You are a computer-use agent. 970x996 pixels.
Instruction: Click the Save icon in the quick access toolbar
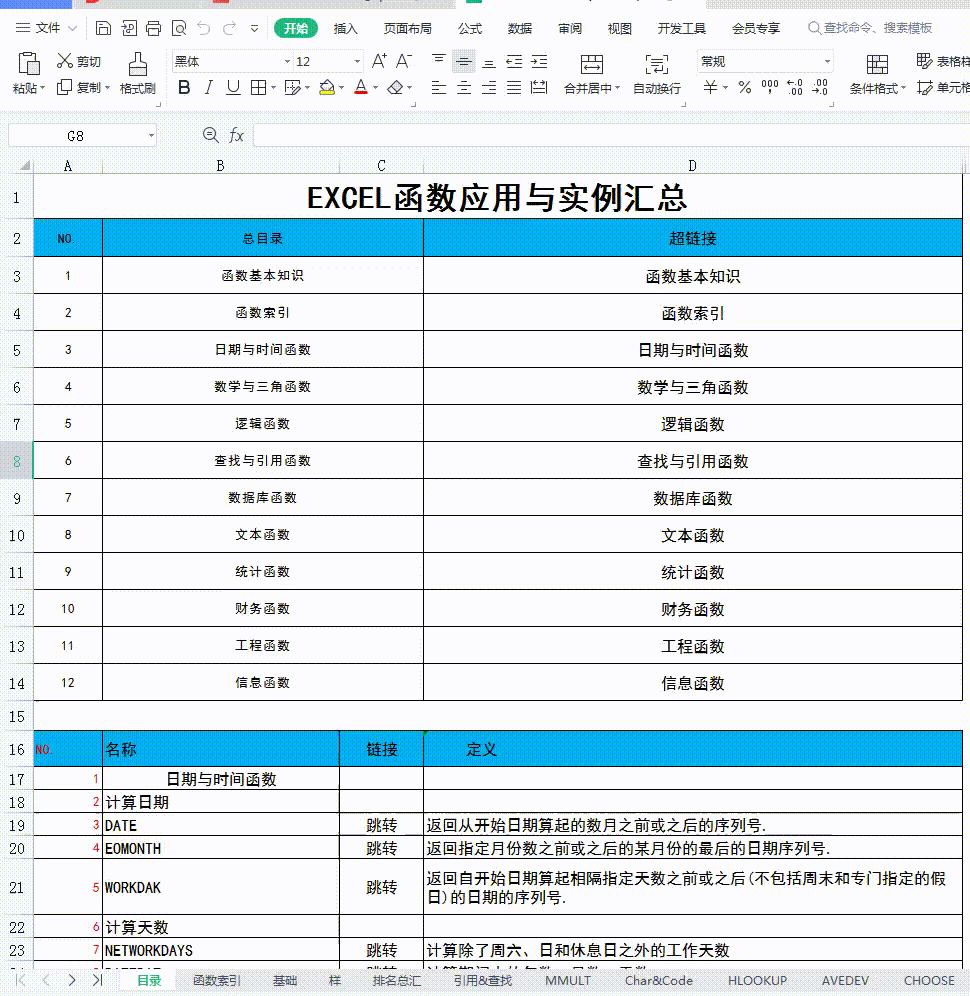coord(103,27)
